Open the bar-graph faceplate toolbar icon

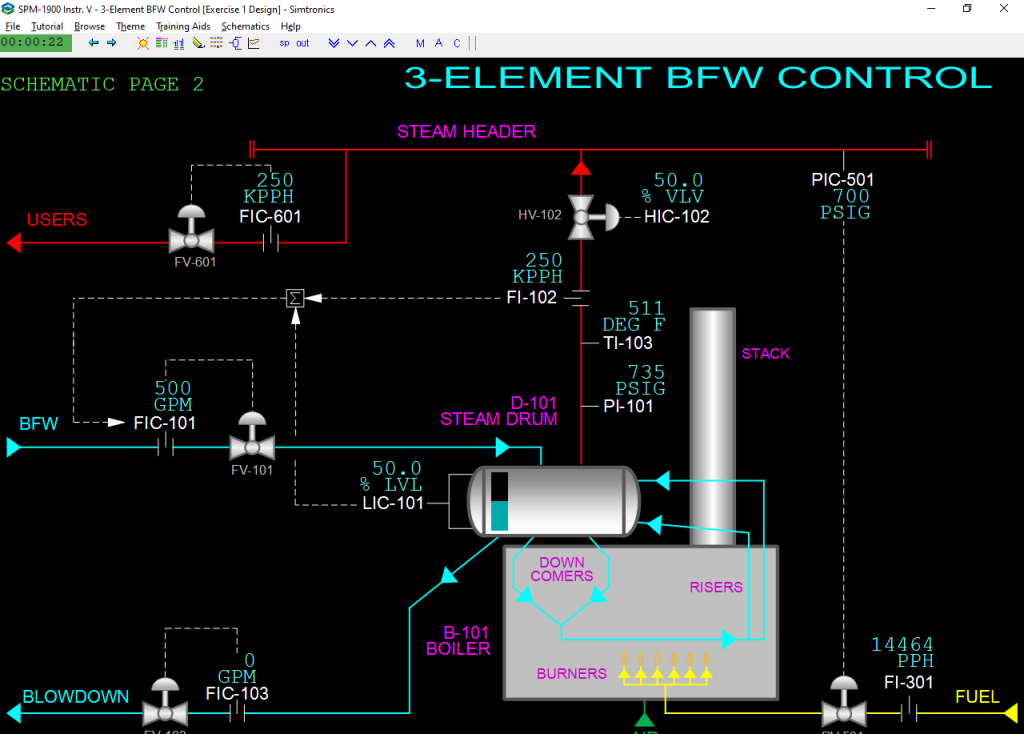click(x=179, y=44)
